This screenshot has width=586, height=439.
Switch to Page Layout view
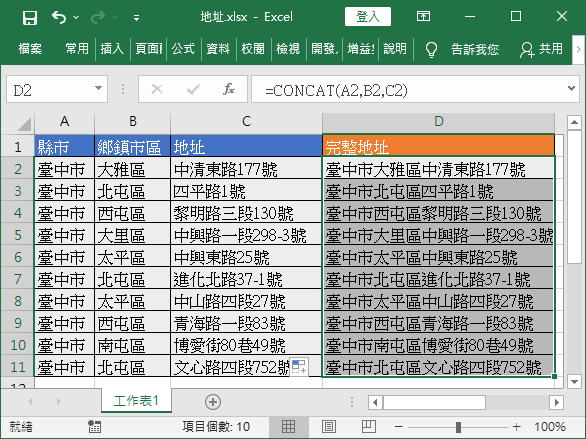click(329, 426)
